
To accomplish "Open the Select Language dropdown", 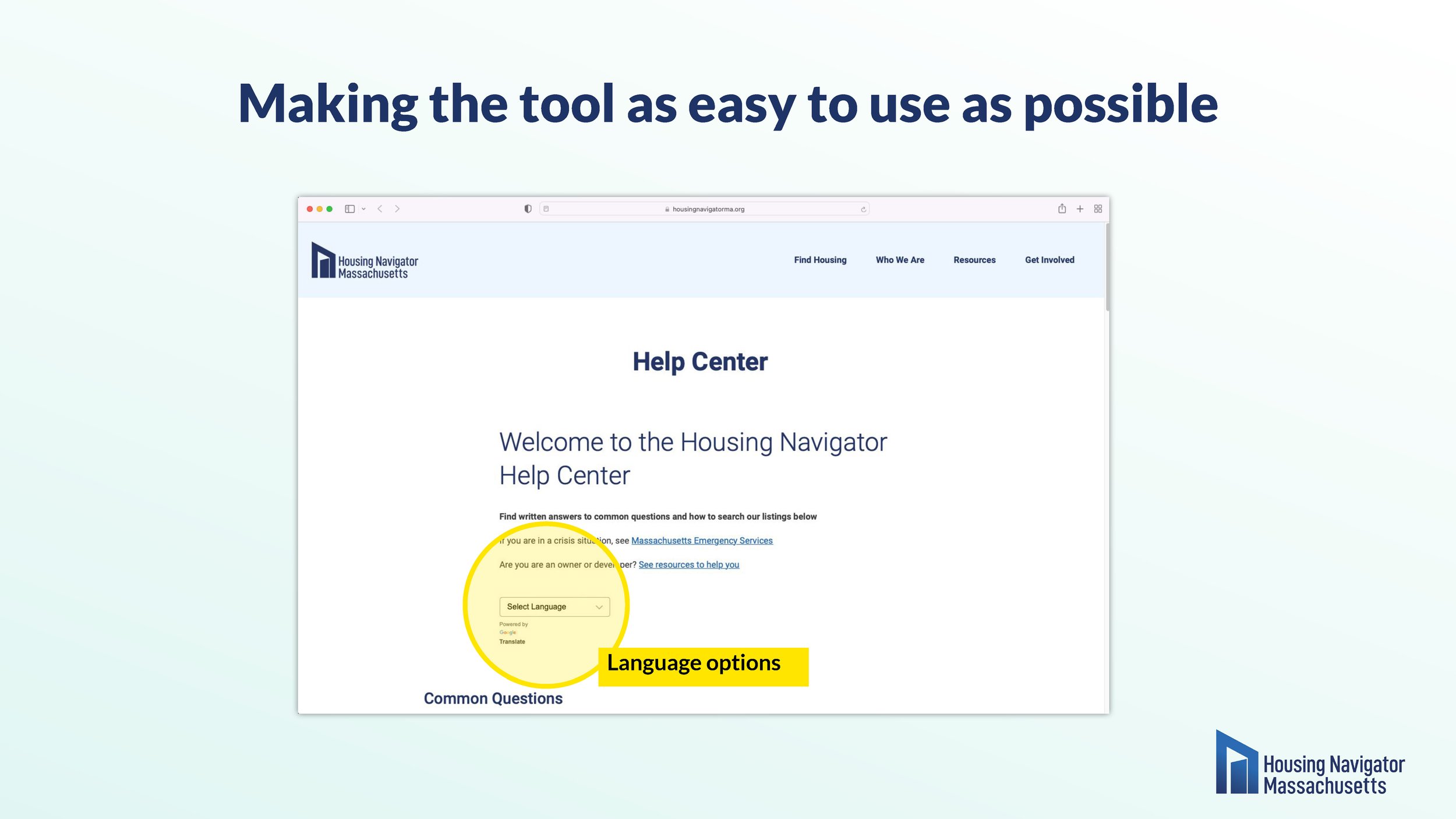I will 553,606.
